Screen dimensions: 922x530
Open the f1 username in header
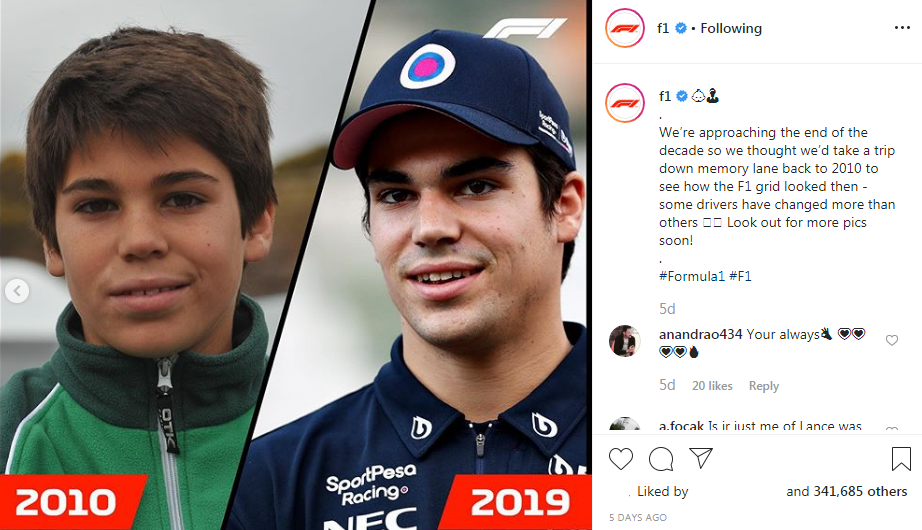(663, 28)
